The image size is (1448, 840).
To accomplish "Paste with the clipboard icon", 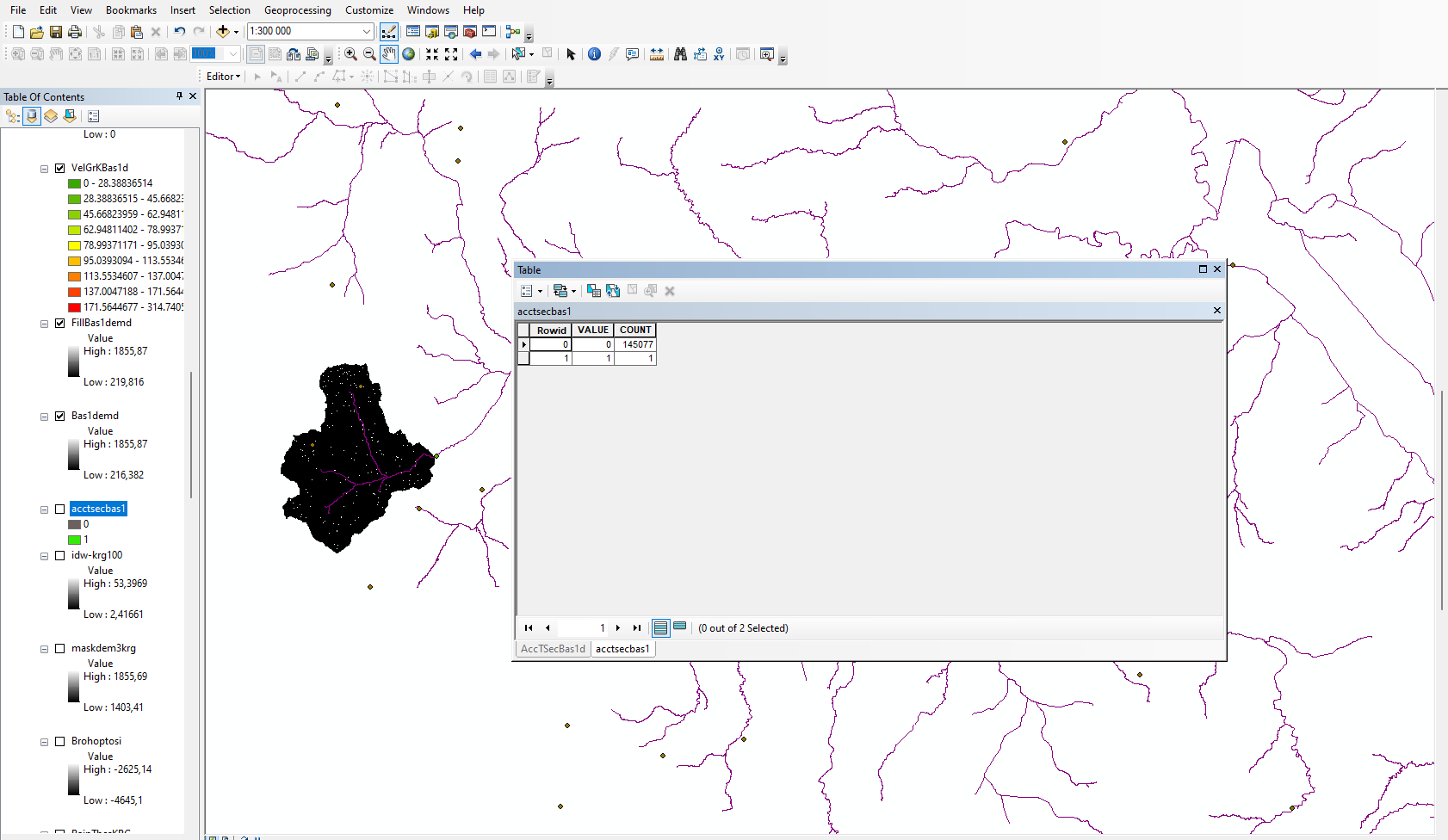I will click(x=137, y=32).
